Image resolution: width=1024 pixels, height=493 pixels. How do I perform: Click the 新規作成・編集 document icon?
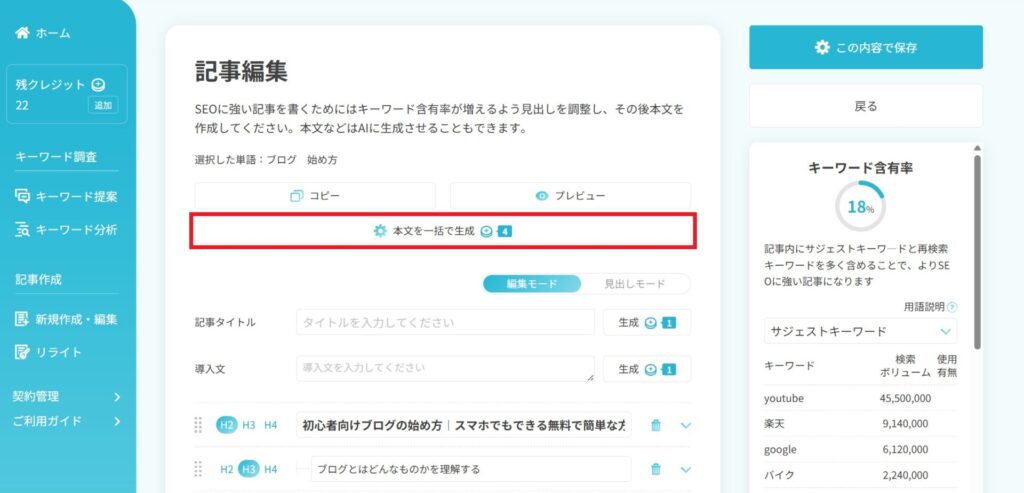(22, 319)
